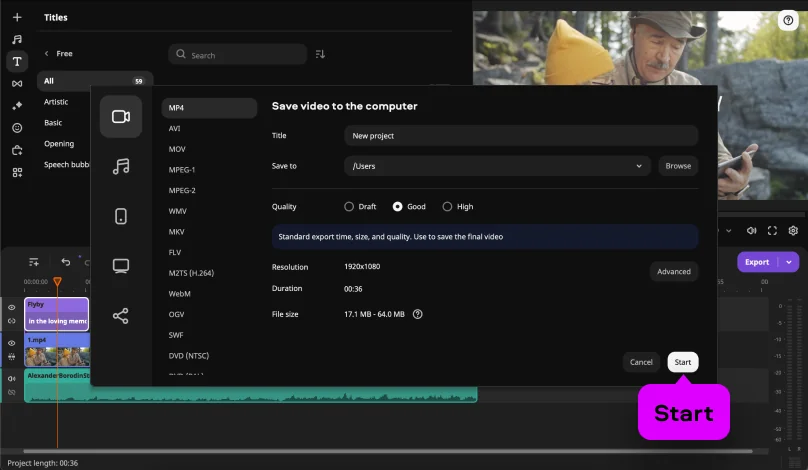The height and width of the screenshot is (470, 808).
Task: Choose the DVD (NTSC) format
Action: coord(189,355)
